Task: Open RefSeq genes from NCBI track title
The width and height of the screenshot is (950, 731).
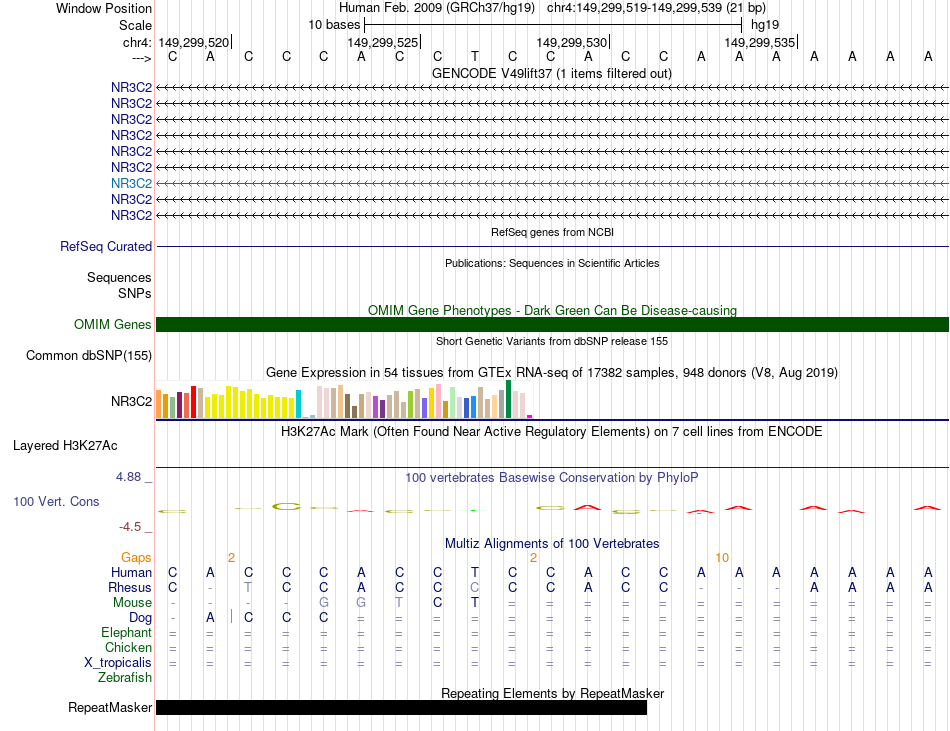Action: coord(553,232)
